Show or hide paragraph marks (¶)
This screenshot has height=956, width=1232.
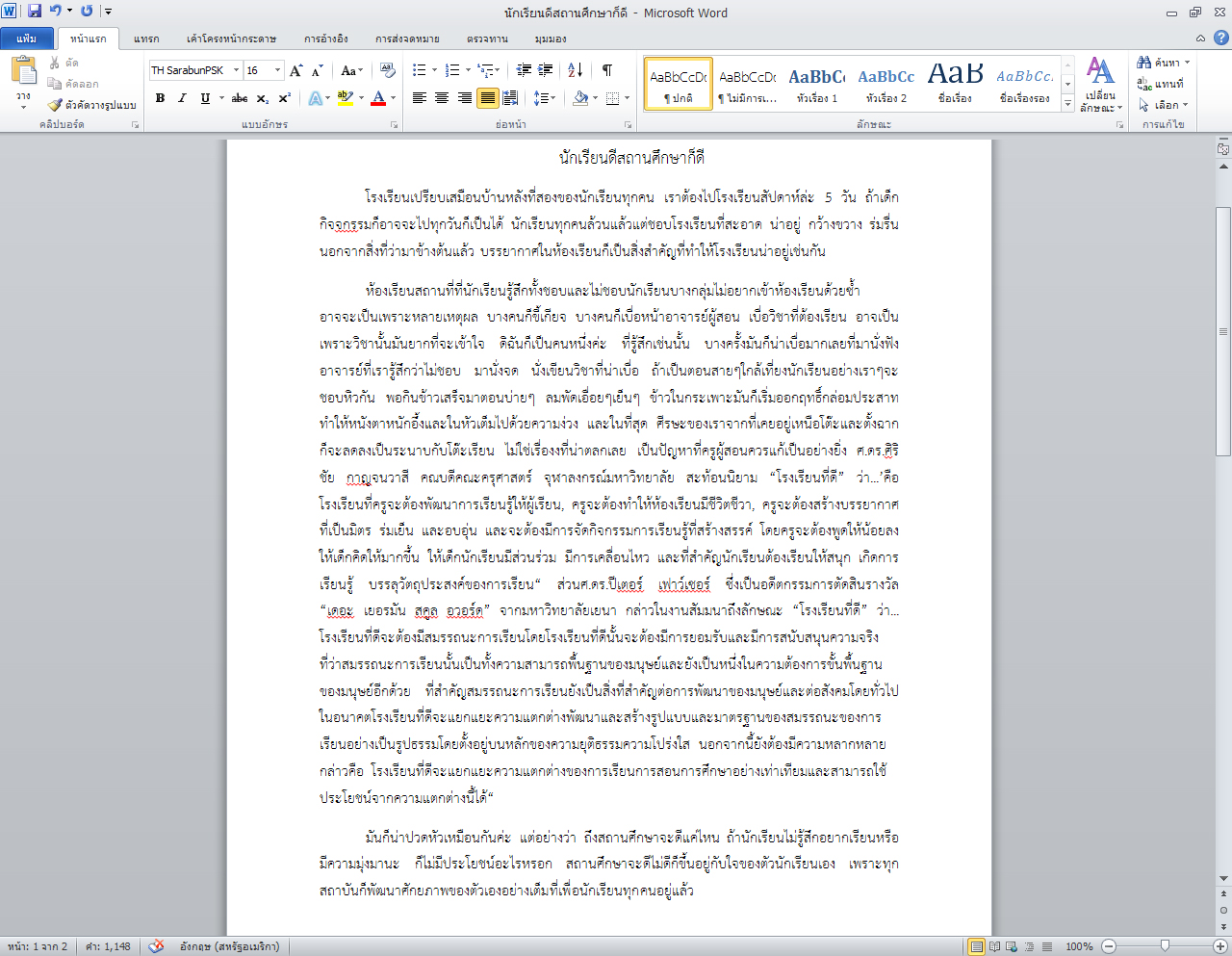(607, 70)
